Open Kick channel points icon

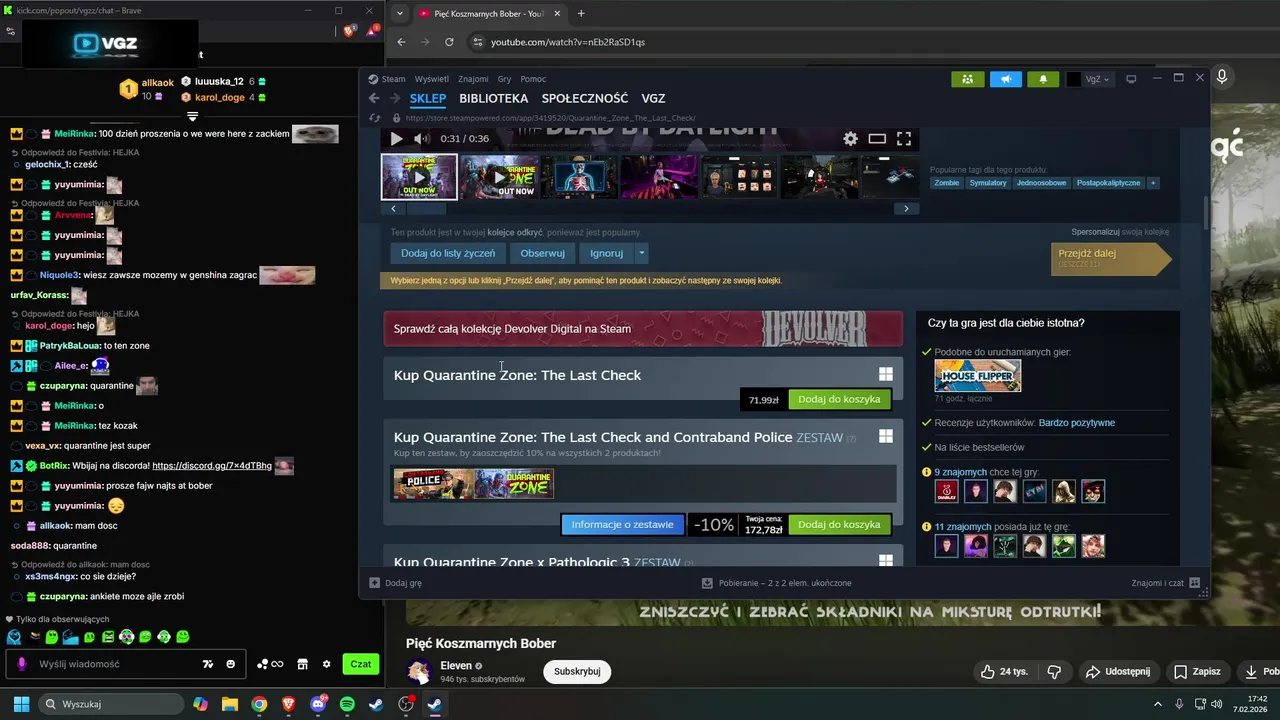point(270,664)
